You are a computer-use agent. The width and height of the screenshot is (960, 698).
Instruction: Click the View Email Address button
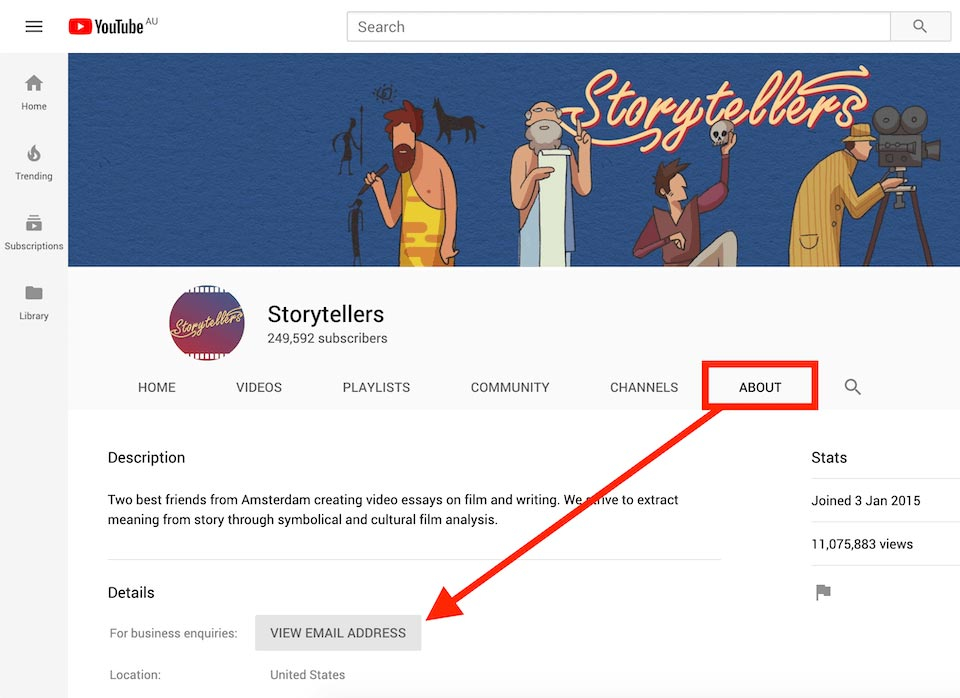pos(338,633)
